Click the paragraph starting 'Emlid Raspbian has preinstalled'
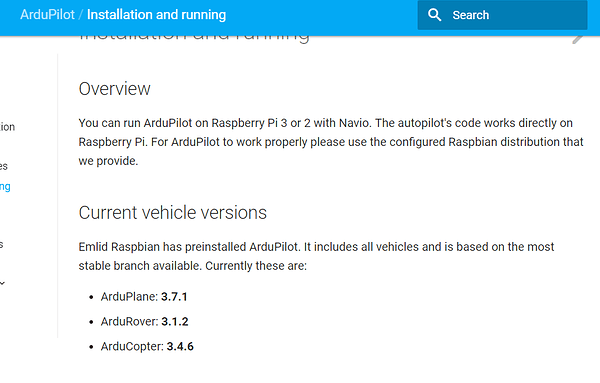600x383 pixels. click(316, 256)
